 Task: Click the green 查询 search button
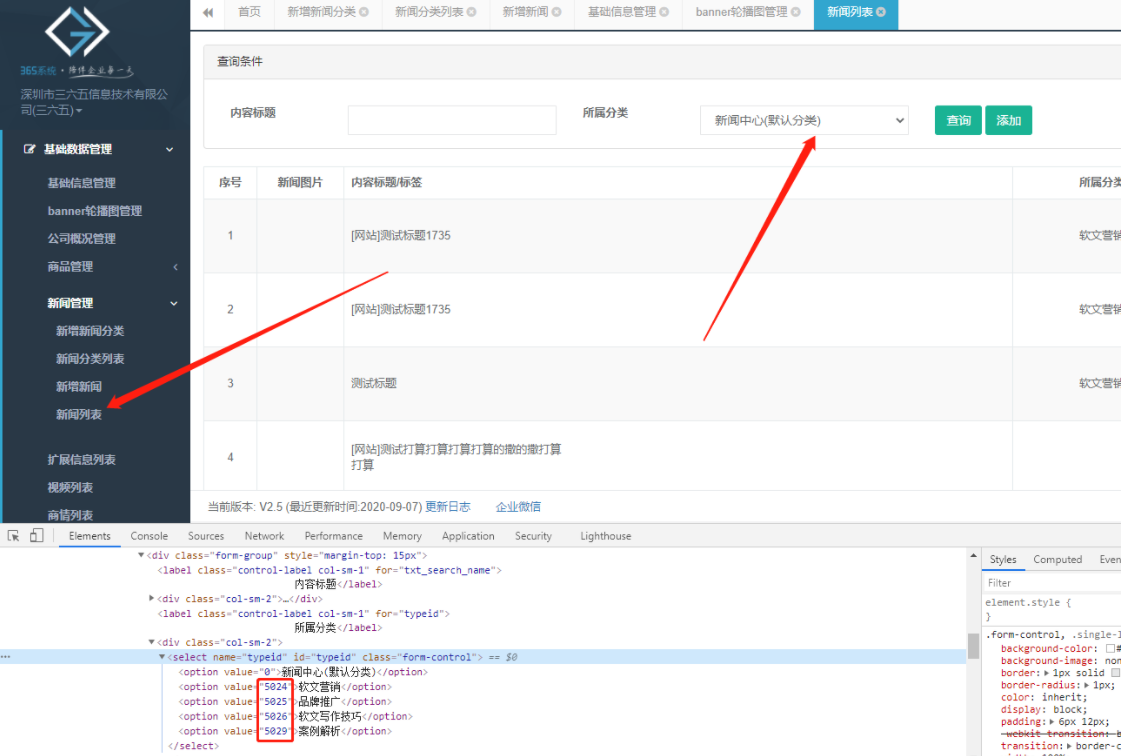pos(958,121)
